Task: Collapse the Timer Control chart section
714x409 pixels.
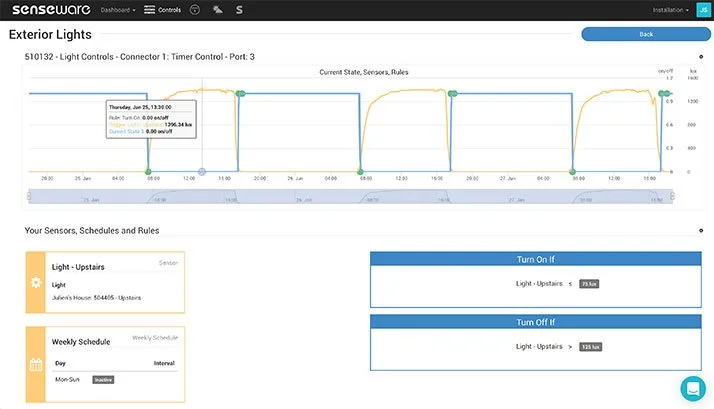Action: [x=701, y=57]
